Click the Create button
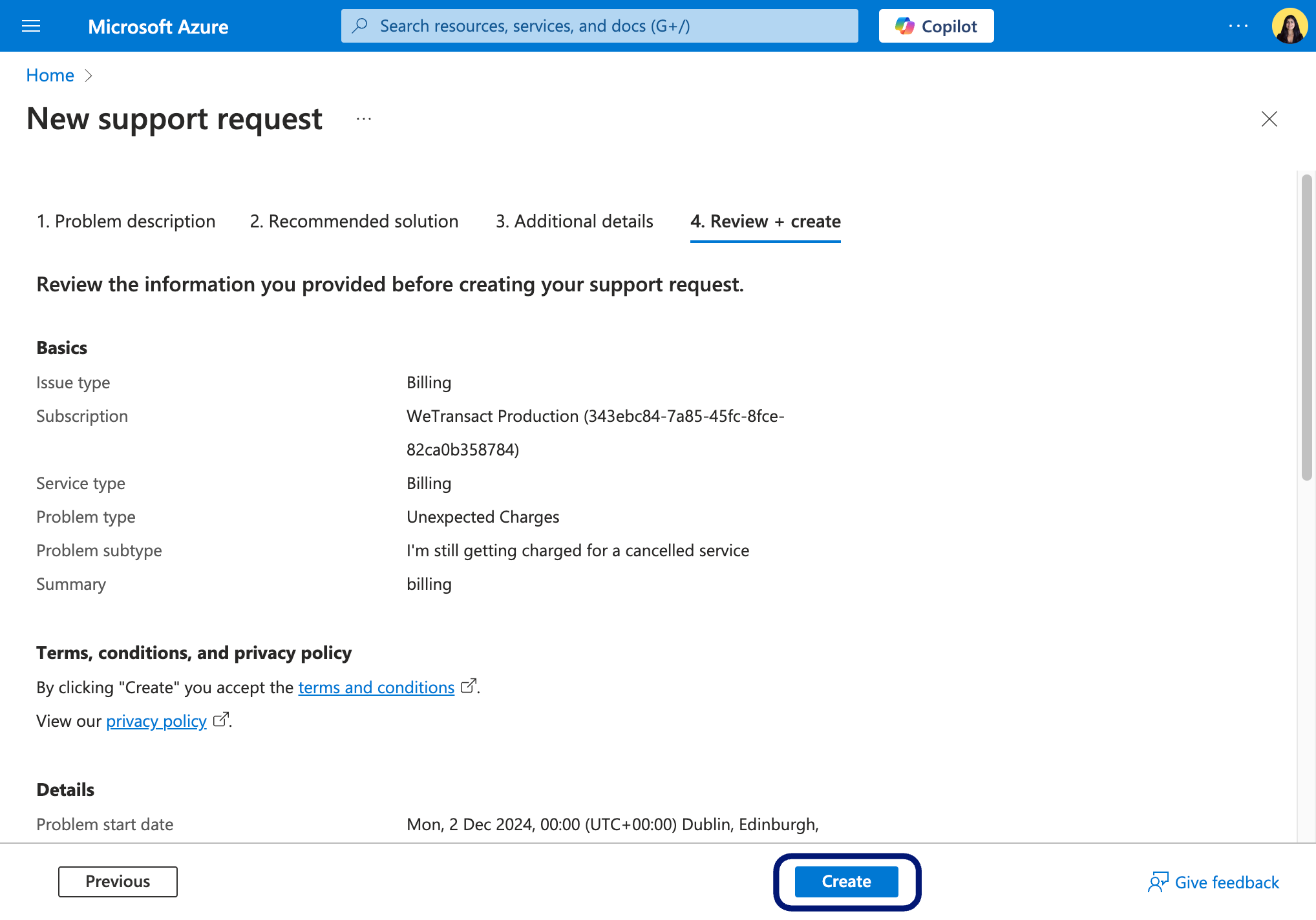Viewport: 1316px width, 920px height. click(847, 881)
